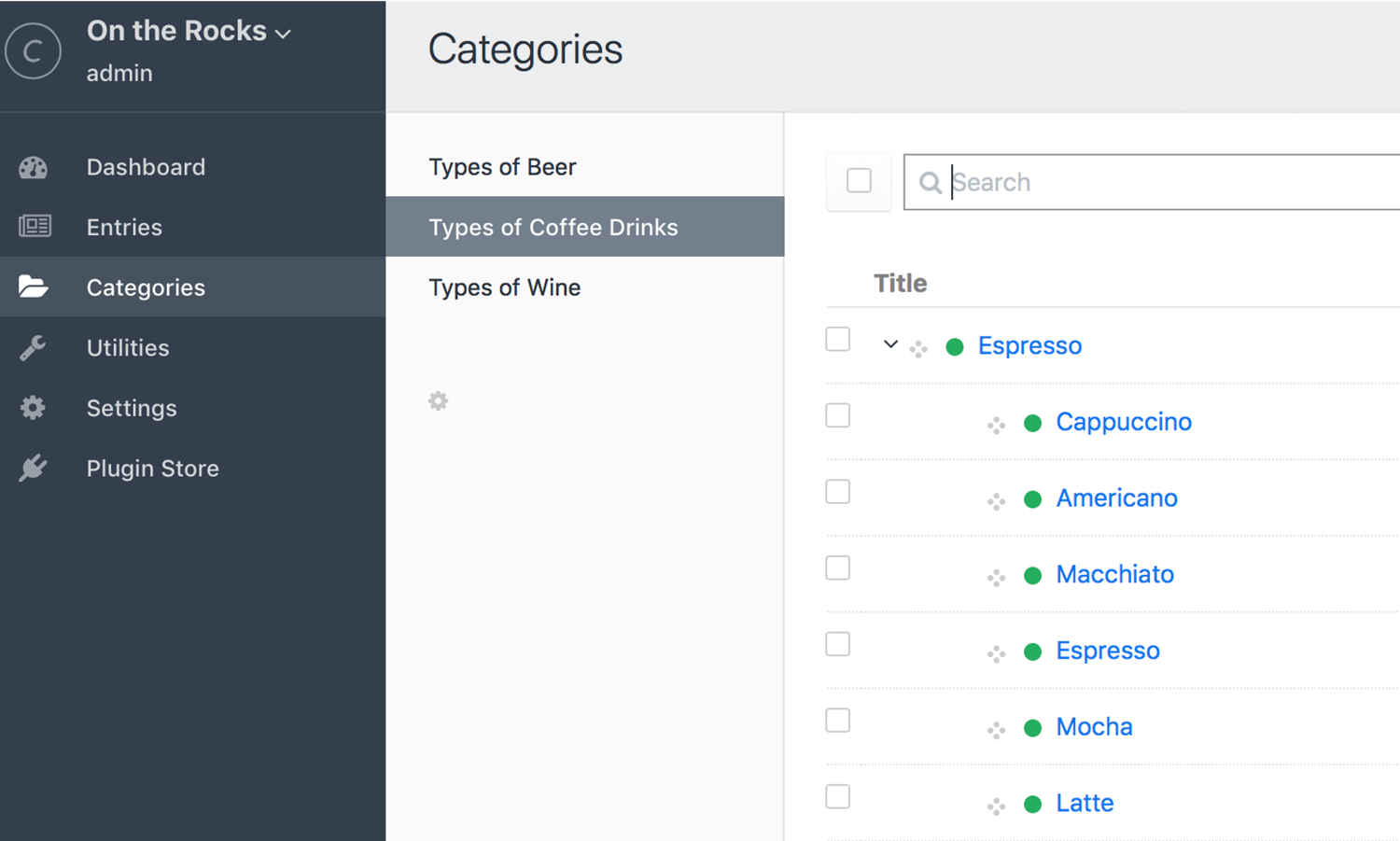Viewport: 1400px width, 841px height.
Task: Click green status dot beside Latte
Action: click(1032, 804)
